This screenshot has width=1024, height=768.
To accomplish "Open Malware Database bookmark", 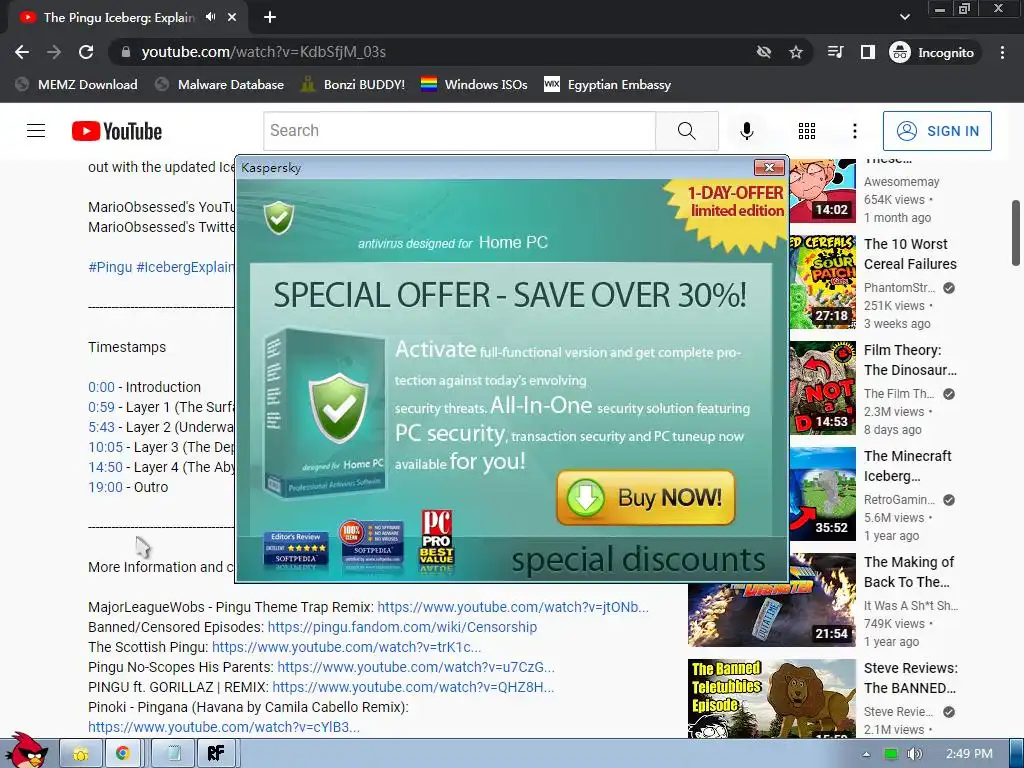I will tap(219, 84).
